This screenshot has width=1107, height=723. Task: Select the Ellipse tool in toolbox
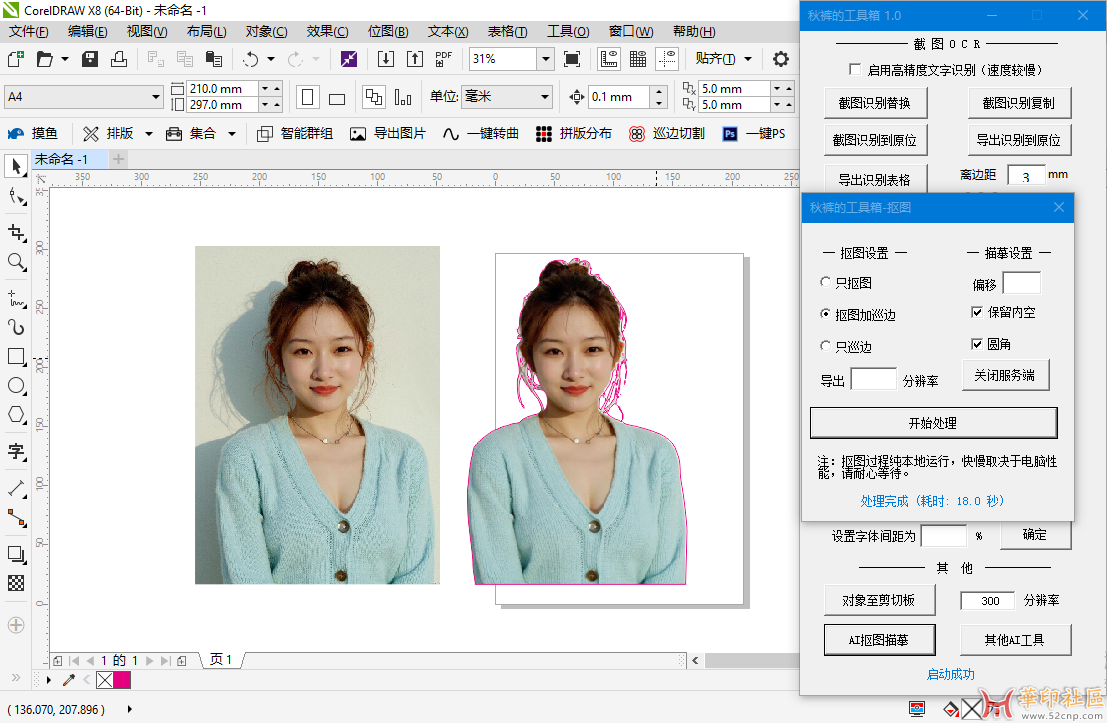16,386
